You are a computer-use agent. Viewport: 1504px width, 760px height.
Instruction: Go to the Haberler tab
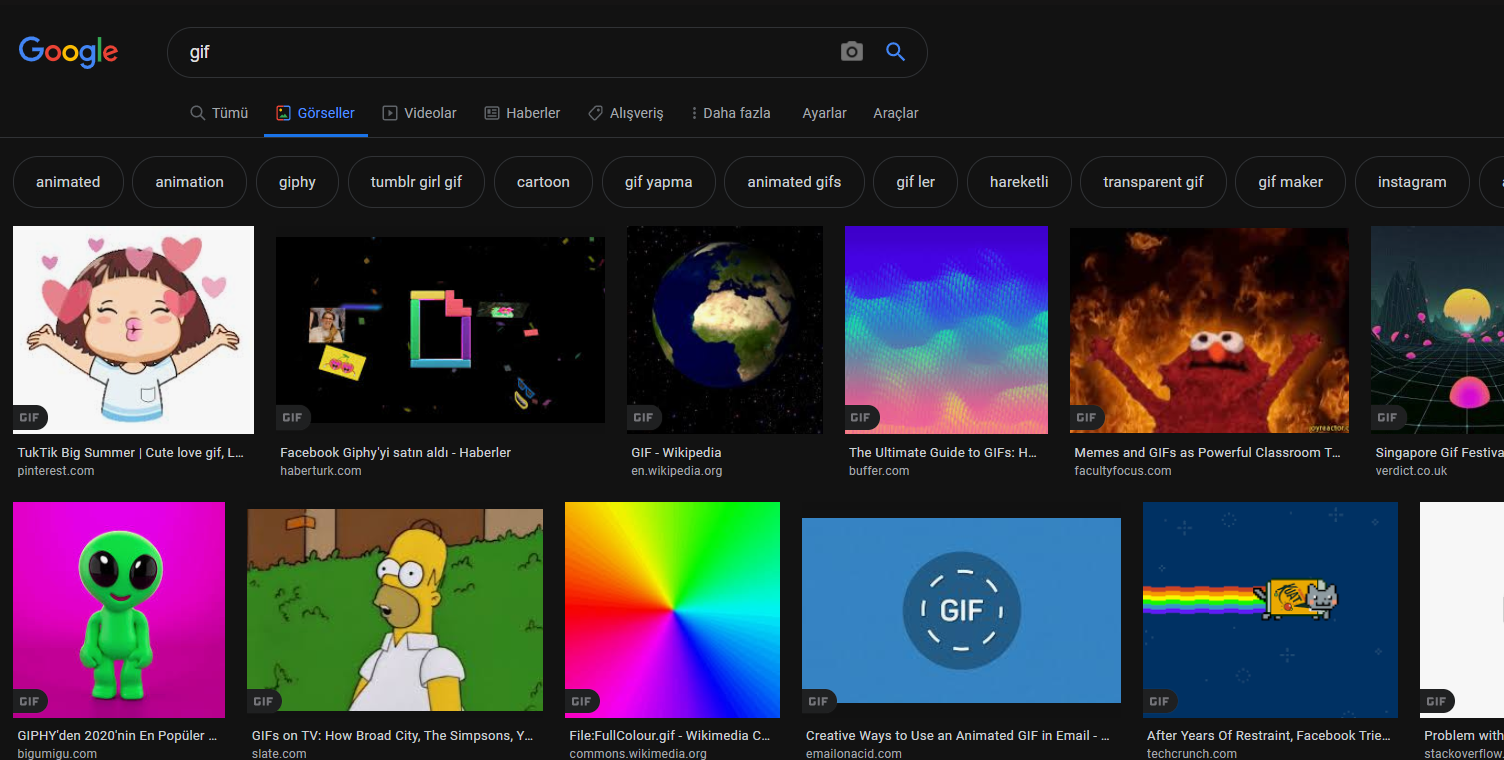tap(522, 113)
